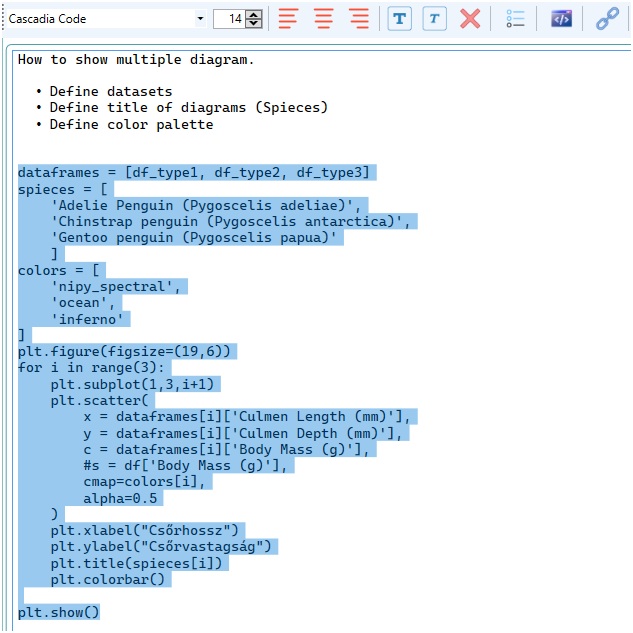
Task: Toggle bullet list formatting
Action: click(x=515, y=19)
